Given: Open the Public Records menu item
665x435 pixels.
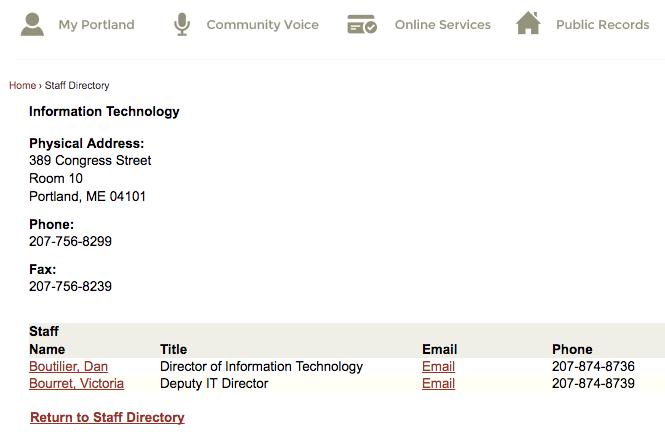Looking at the screenshot, I should click(602, 25).
